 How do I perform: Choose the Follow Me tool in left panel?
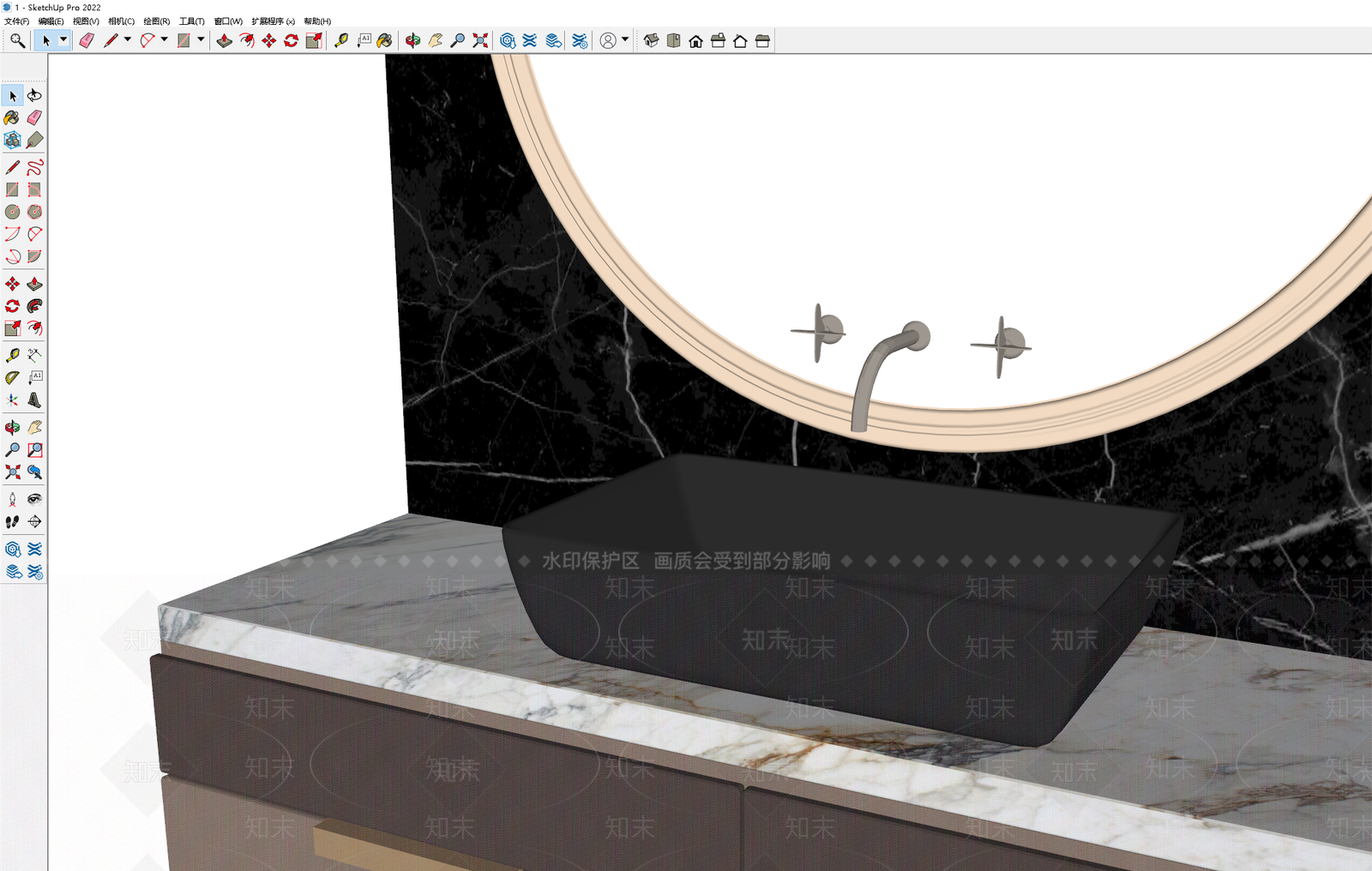(x=34, y=306)
